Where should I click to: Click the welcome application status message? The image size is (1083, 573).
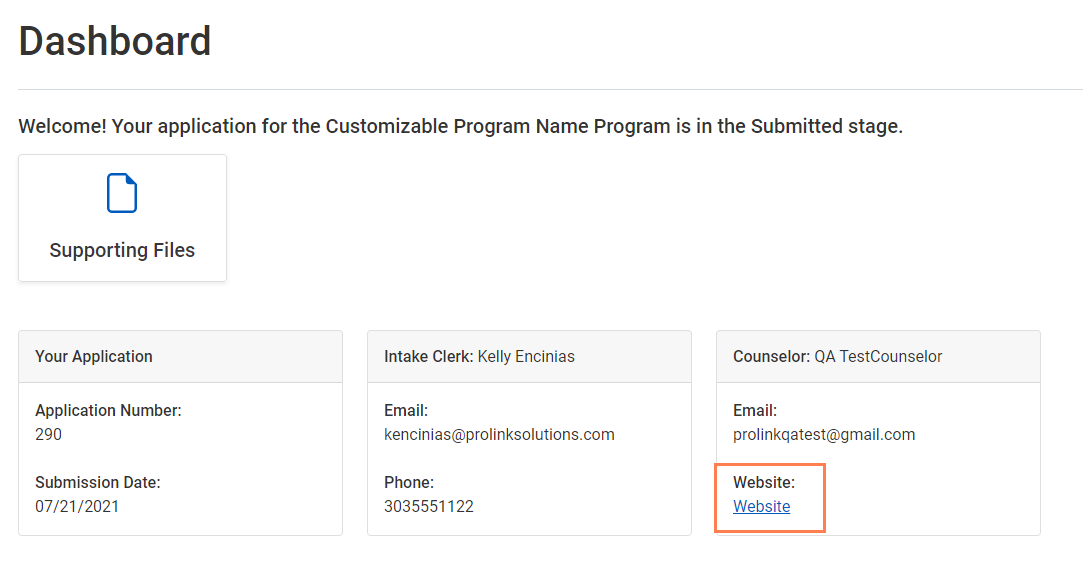460,127
